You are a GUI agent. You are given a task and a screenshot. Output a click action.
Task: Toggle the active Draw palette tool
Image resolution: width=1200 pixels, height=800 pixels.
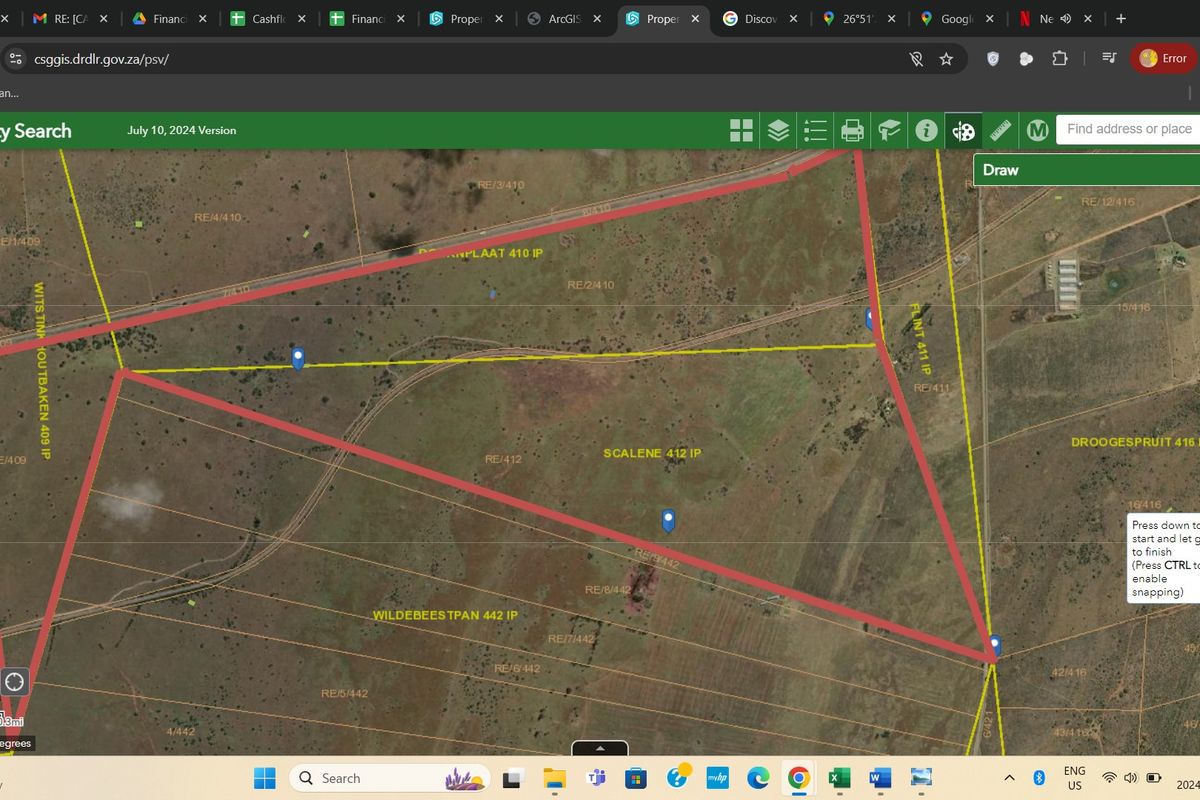(962, 130)
